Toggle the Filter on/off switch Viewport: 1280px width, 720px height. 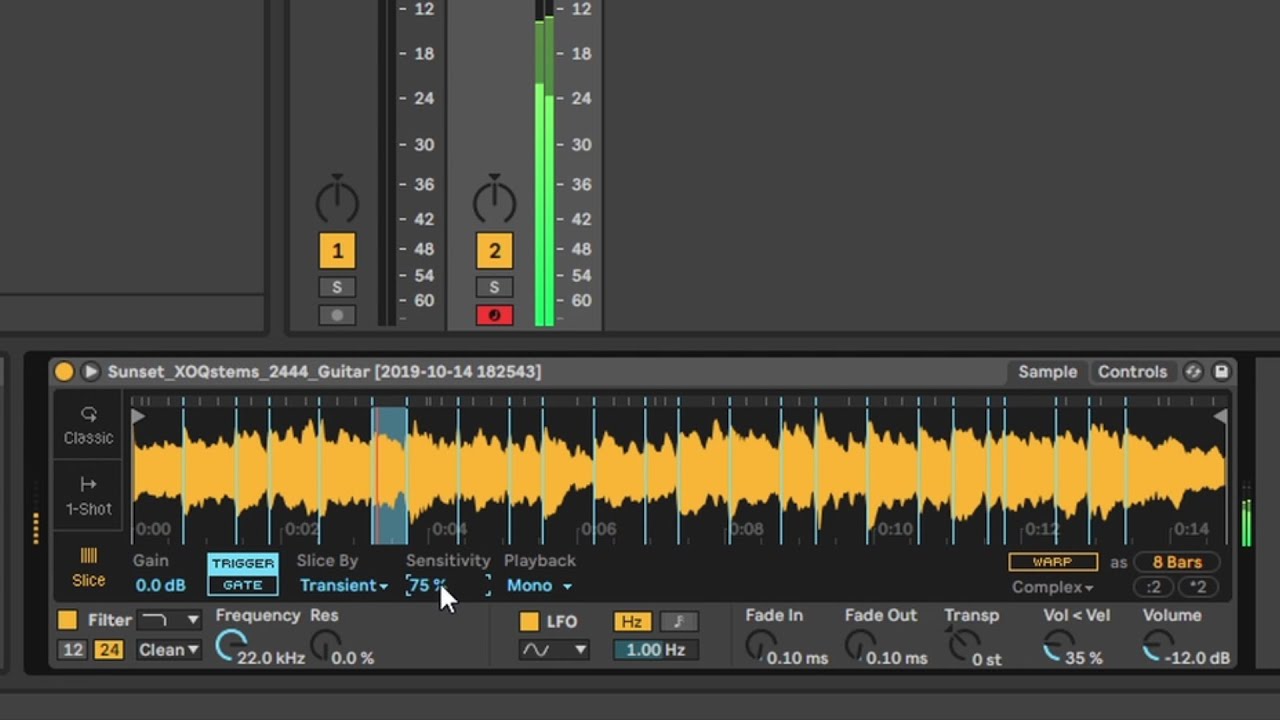(x=67, y=620)
